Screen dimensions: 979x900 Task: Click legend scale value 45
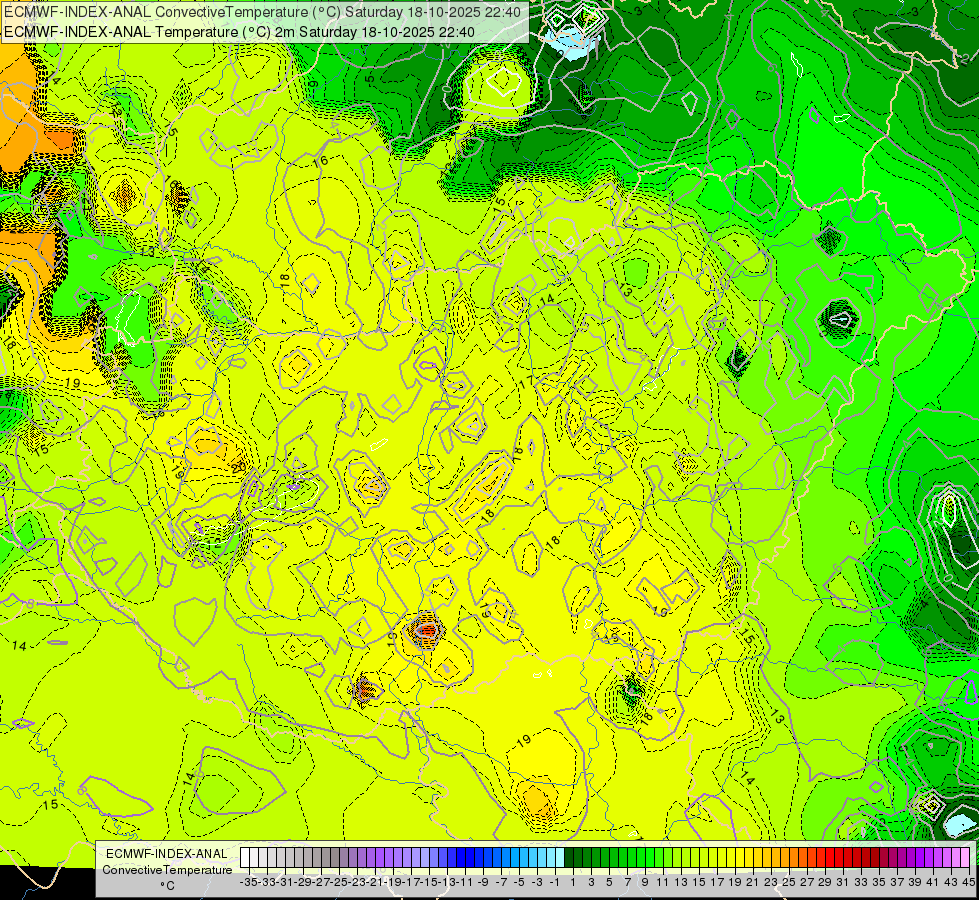pos(968,883)
